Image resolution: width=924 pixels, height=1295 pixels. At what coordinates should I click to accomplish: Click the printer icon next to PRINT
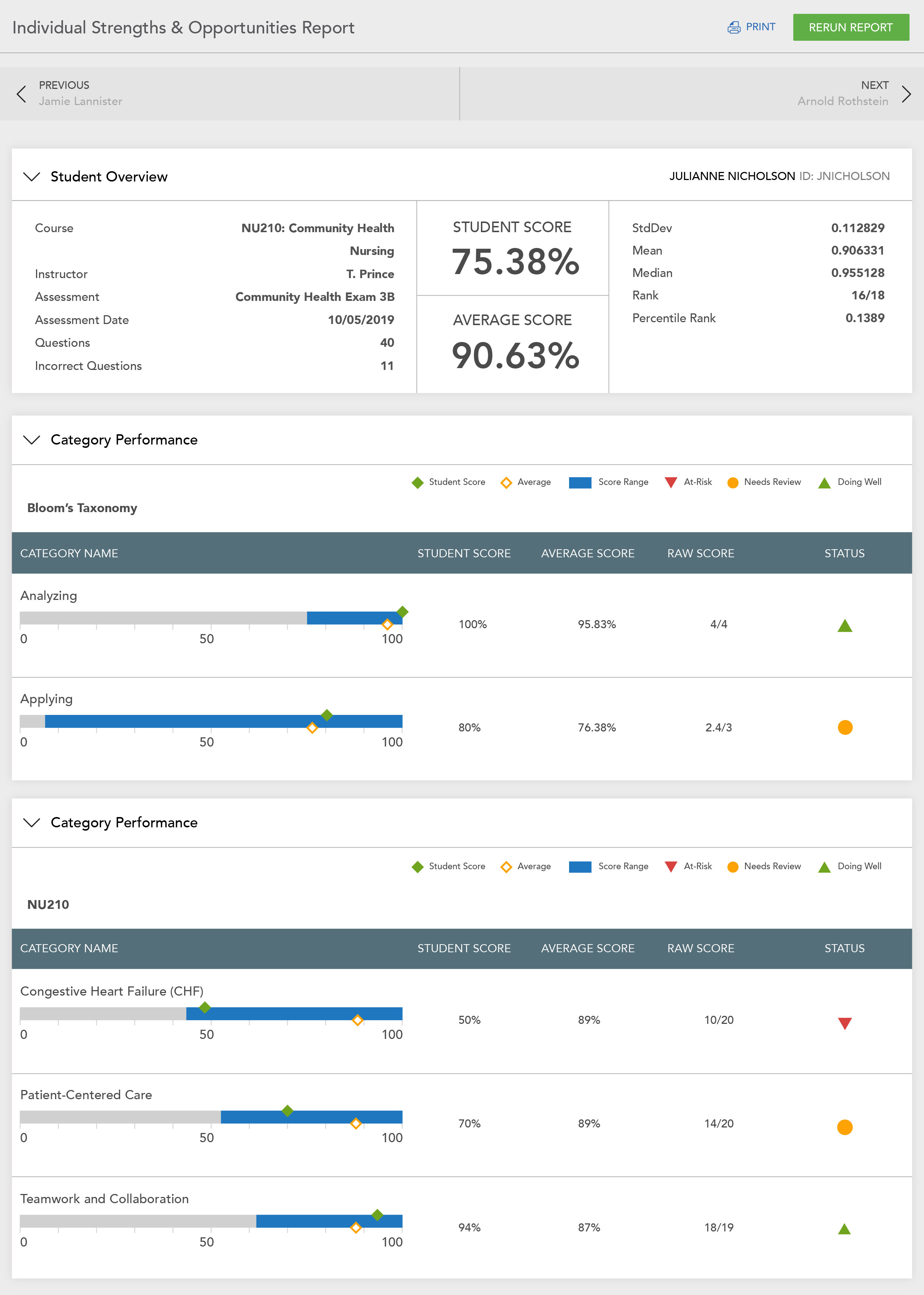(733, 27)
